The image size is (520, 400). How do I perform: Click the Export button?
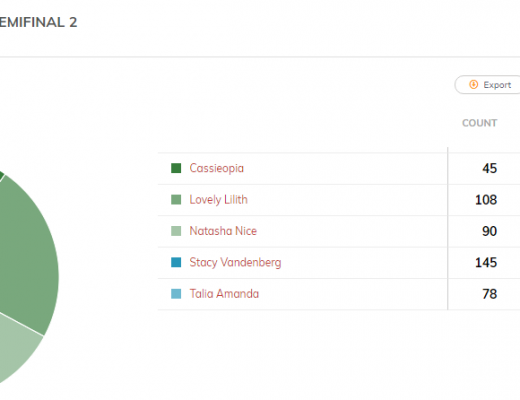click(x=487, y=85)
